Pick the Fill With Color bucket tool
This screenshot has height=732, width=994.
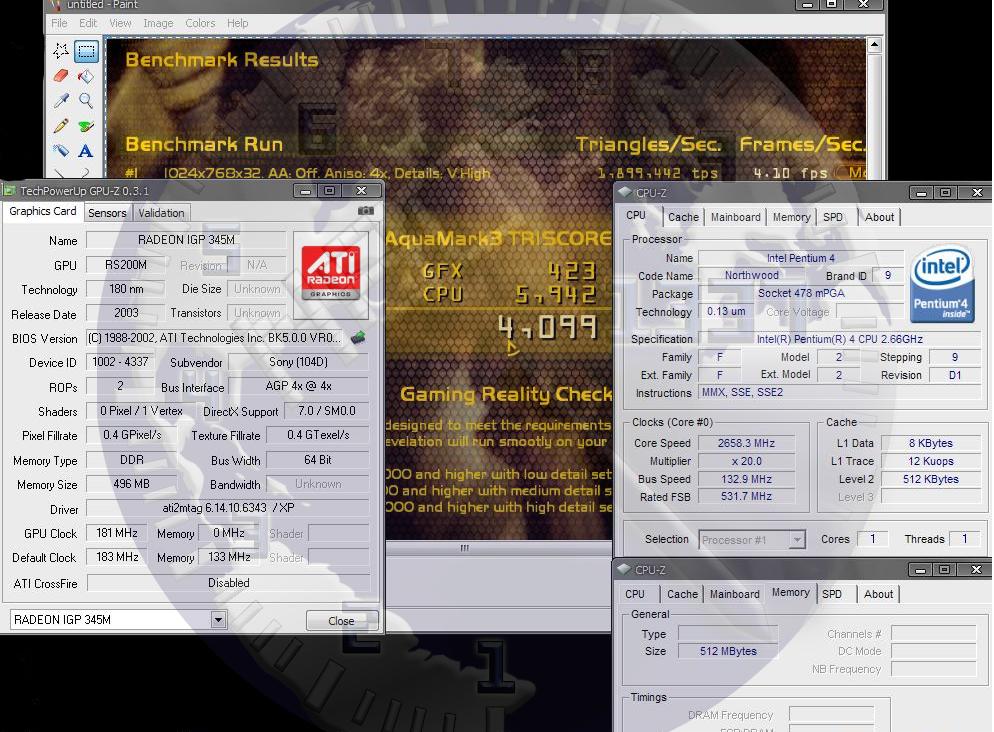[86, 76]
